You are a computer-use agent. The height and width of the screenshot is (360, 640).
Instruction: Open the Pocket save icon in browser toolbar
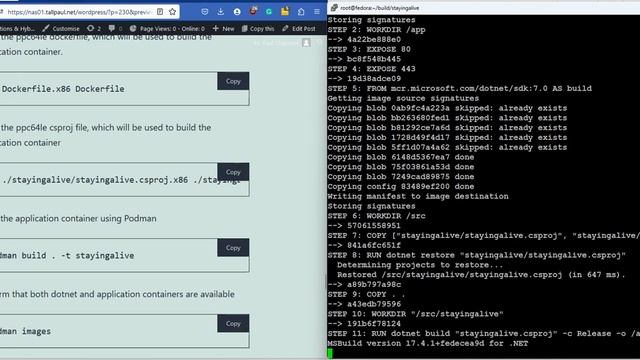click(205, 12)
